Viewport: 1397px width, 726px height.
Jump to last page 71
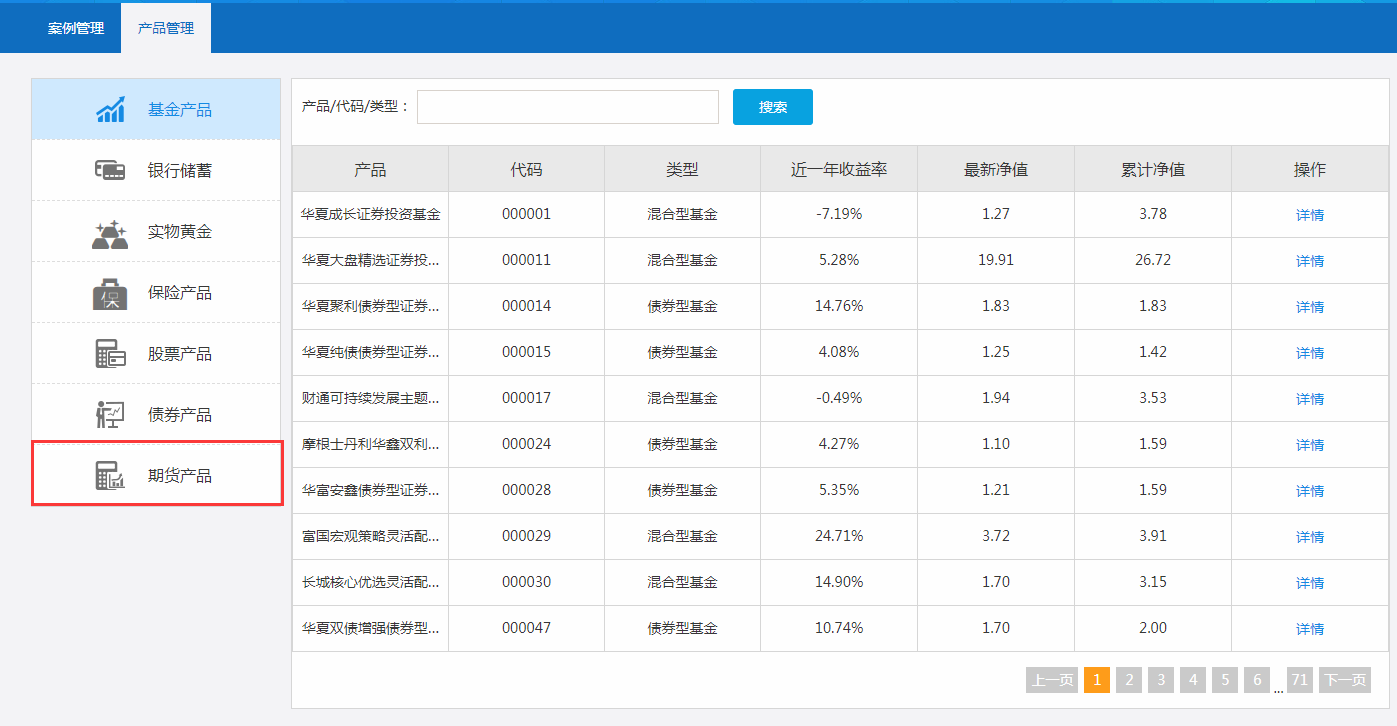1299,681
